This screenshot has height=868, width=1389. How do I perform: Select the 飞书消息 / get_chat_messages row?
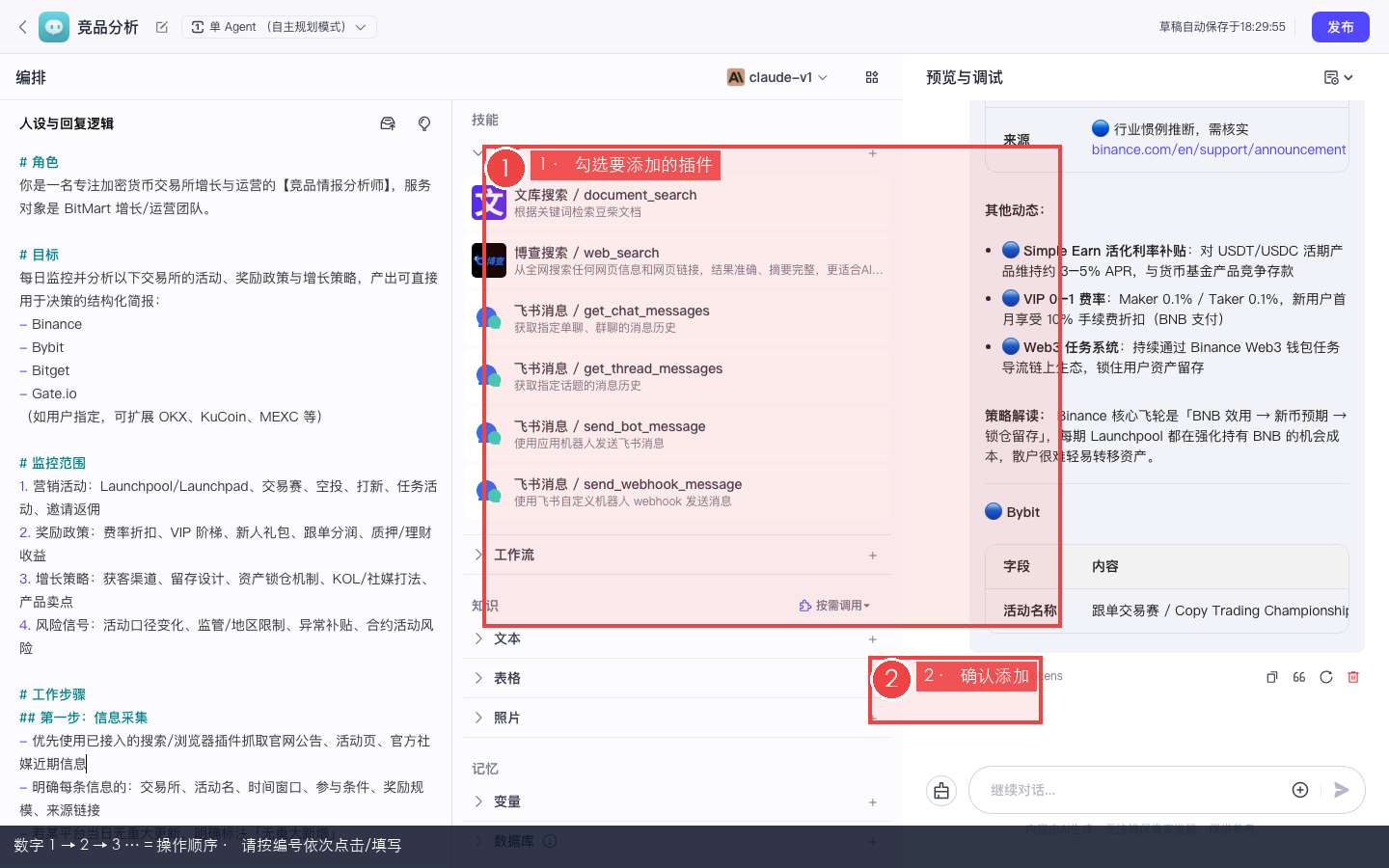pyautogui.click(x=677, y=318)
